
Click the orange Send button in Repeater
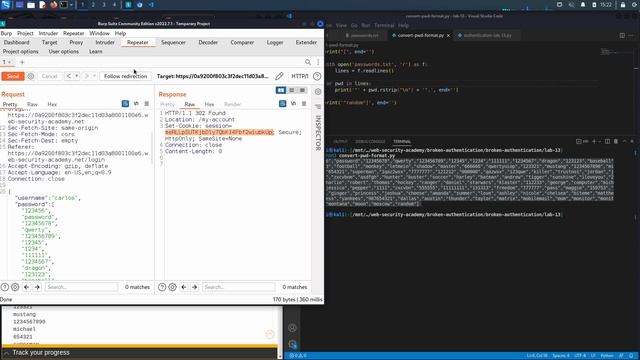click(x=13, y=76)
